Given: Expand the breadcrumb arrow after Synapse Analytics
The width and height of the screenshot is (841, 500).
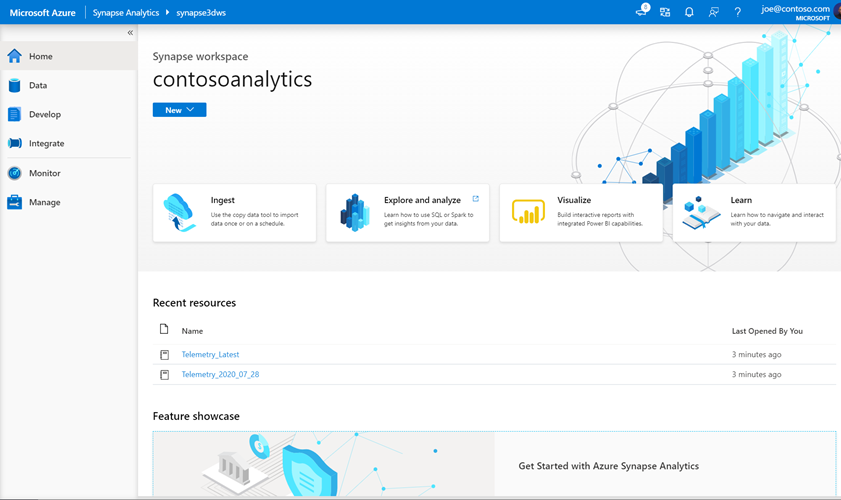Looking at the screenshot, I should coord(167,12).
